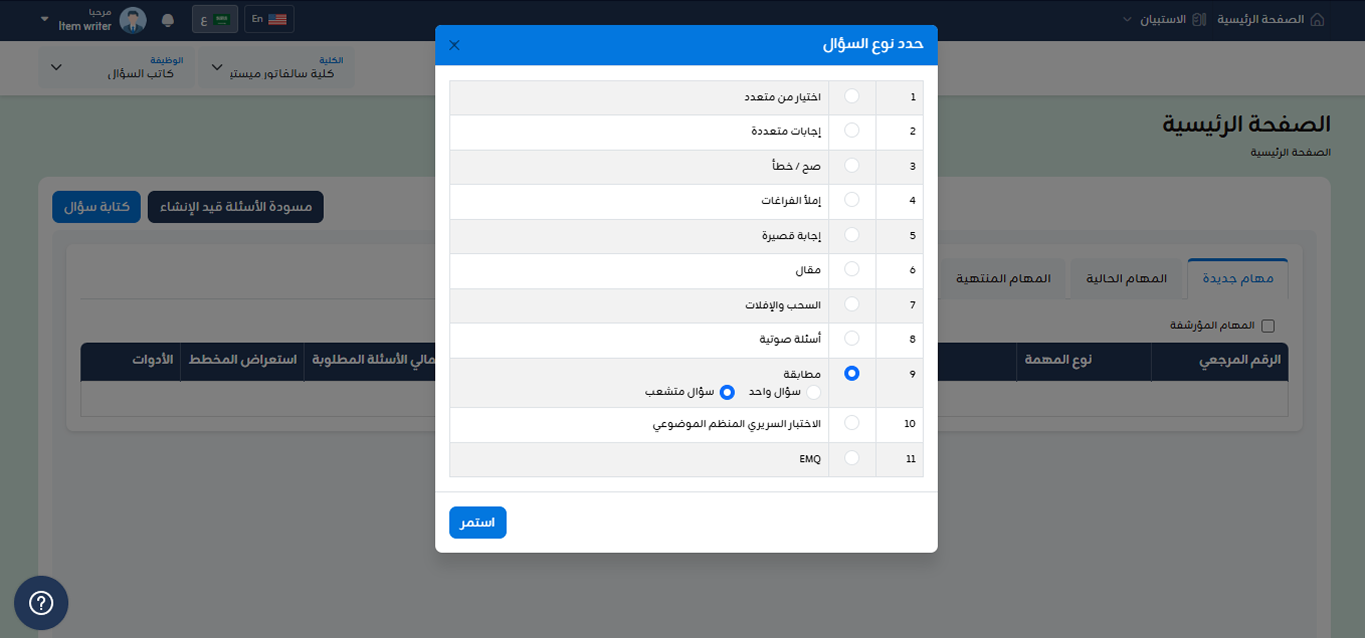
Task: Select the EMQ question type radio
Action: click(852, 458)
